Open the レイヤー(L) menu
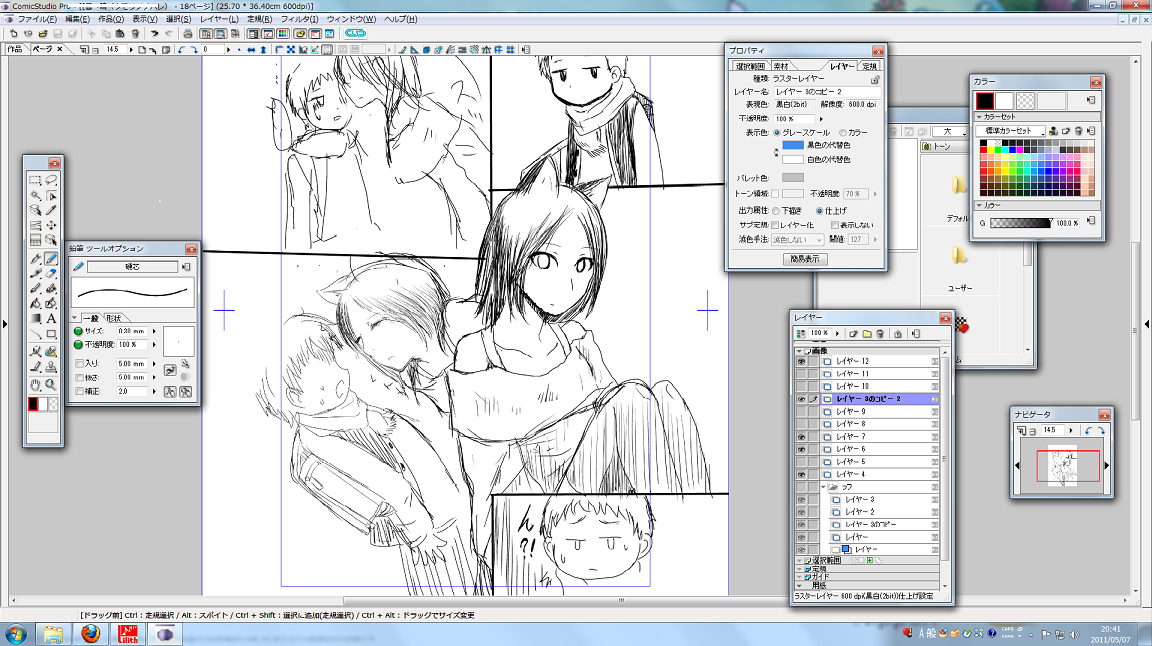1155x646 pixels. tap(220, 19)
